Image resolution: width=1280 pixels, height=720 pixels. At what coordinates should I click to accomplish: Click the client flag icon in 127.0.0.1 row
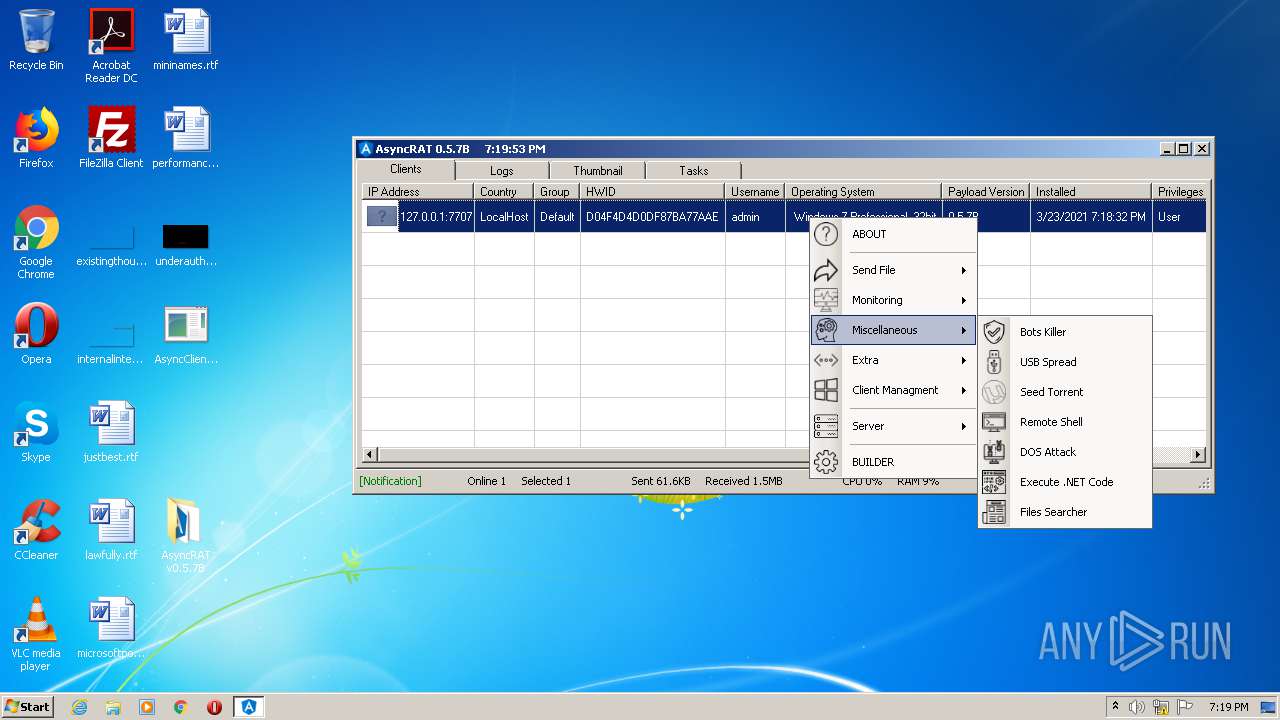(381, 216)
